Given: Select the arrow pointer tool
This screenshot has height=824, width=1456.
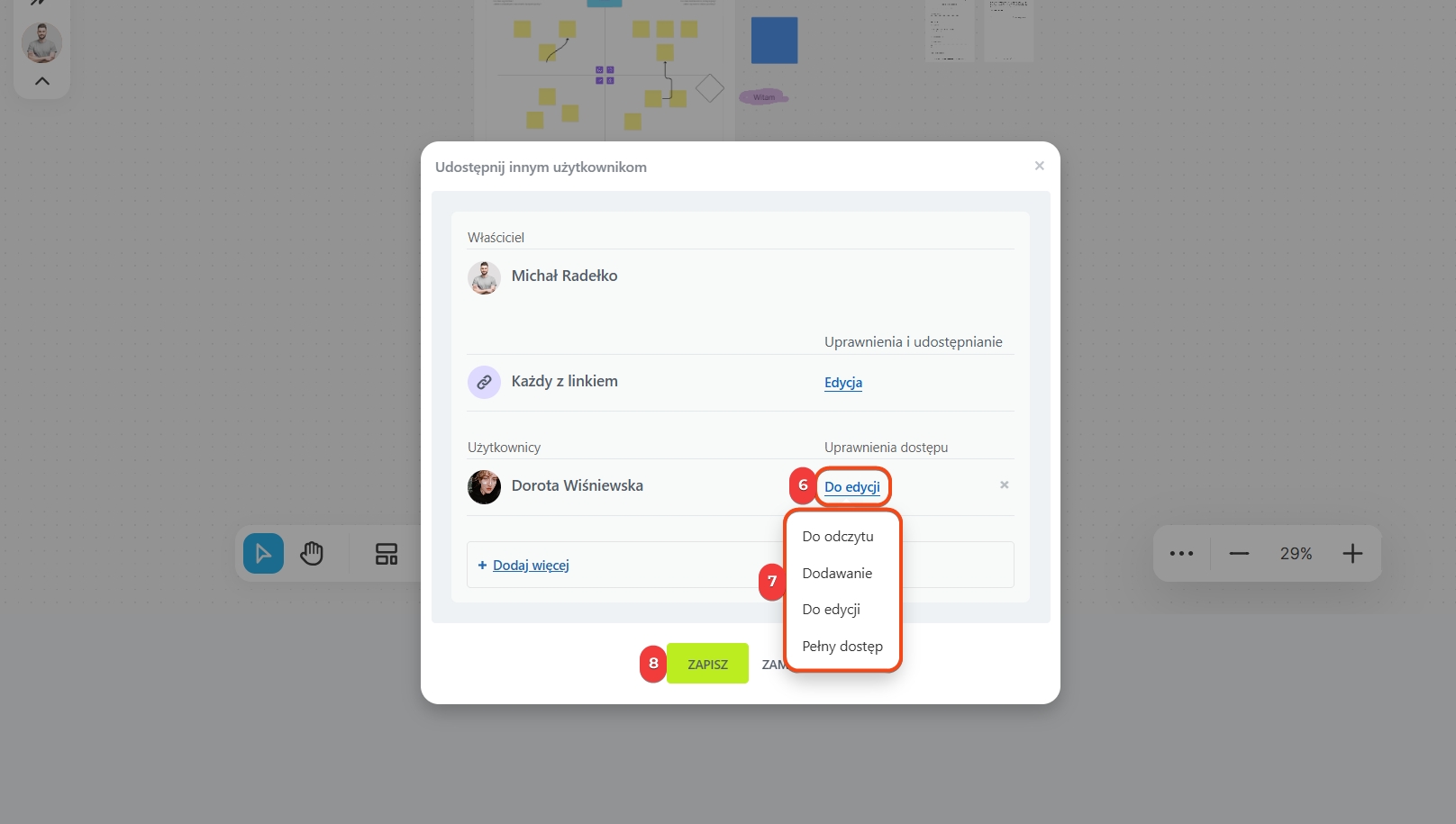Looking at the screenshot, I should (x=263, y=553).
